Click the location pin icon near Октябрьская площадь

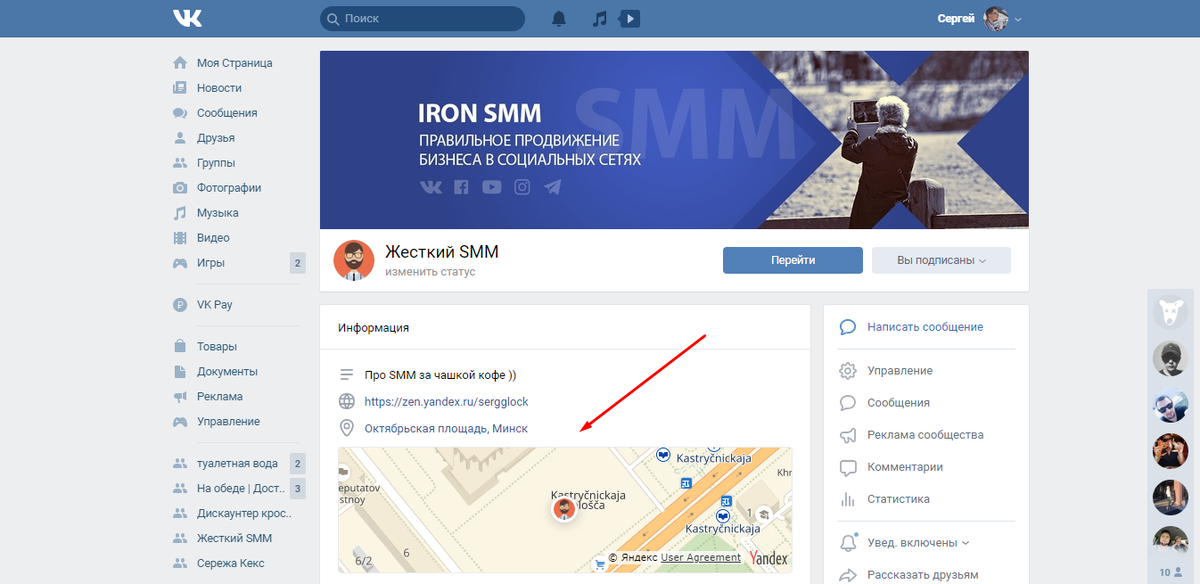[347, 428]
